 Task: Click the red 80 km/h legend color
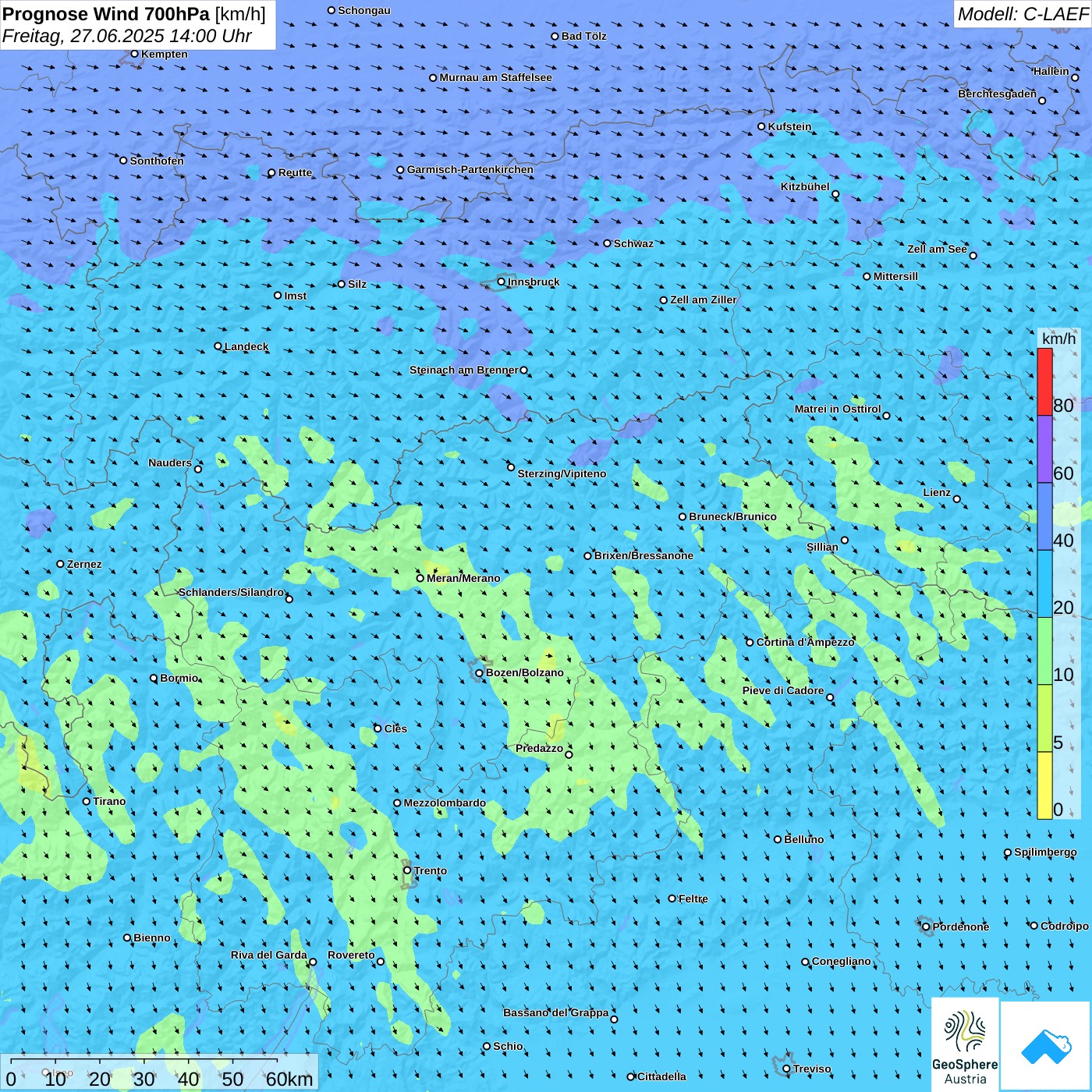pyautogui.click(x=1044, y=381)
